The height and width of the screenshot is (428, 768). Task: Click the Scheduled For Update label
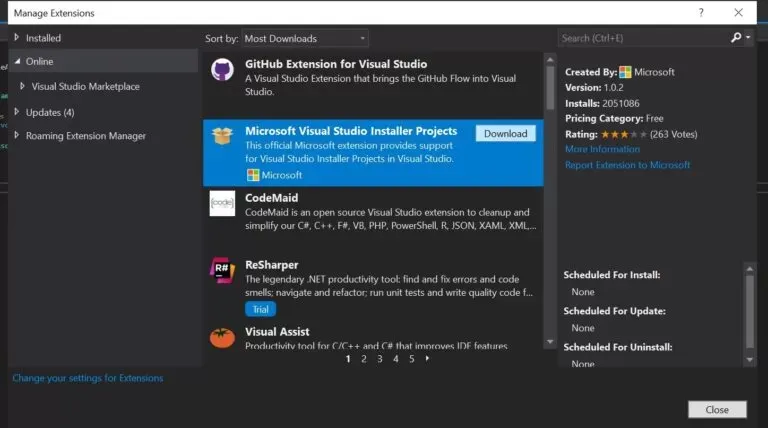tap(614, 311)
